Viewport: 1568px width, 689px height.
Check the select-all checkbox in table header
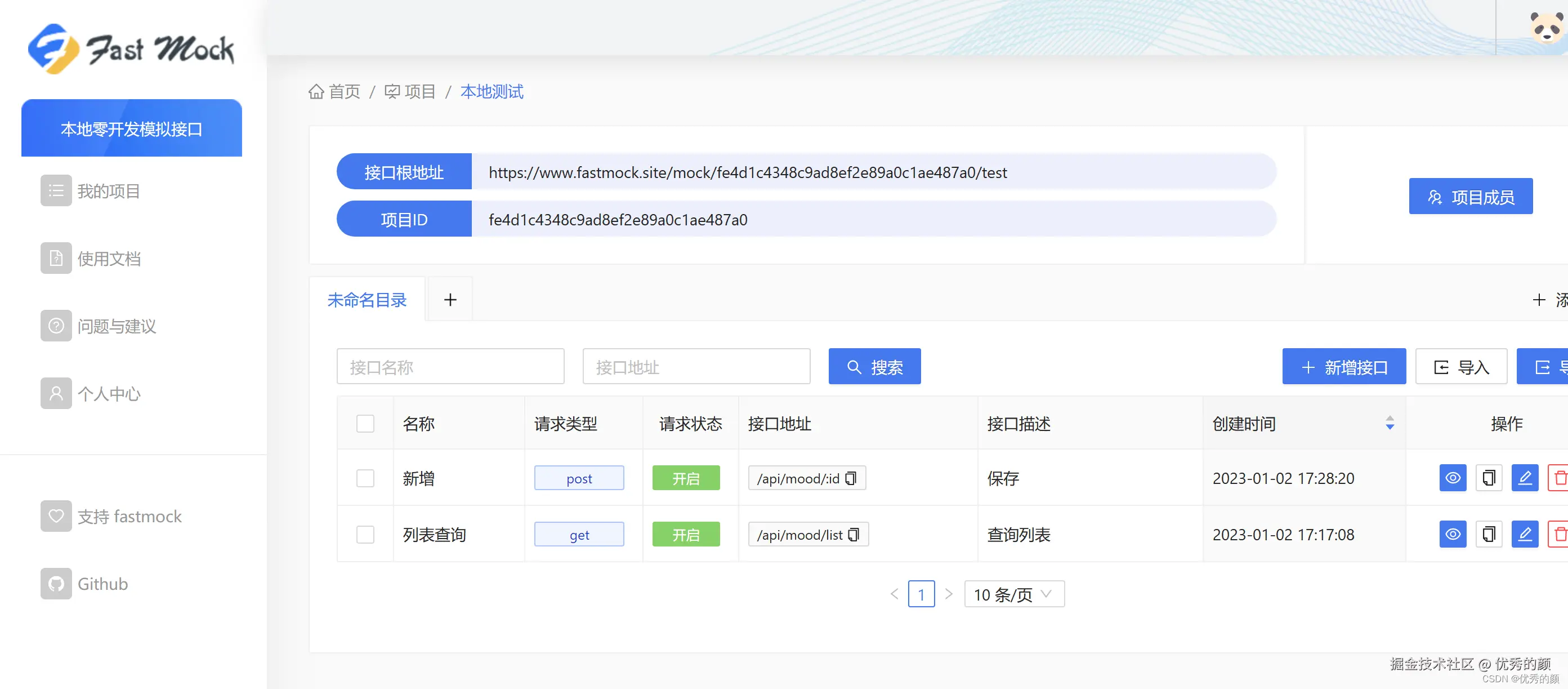365,424
